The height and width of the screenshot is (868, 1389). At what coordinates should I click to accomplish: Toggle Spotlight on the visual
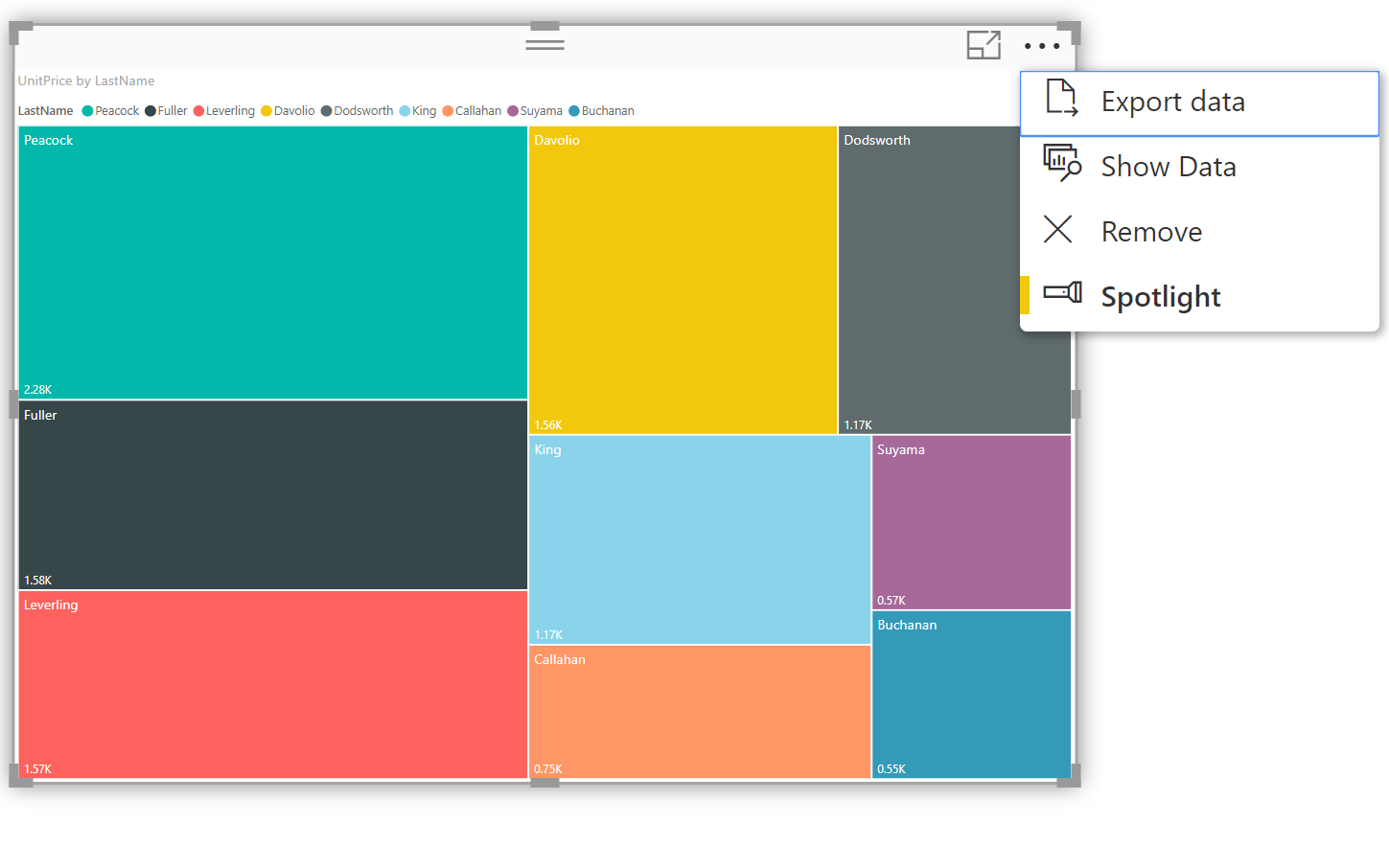(1160, 297)
